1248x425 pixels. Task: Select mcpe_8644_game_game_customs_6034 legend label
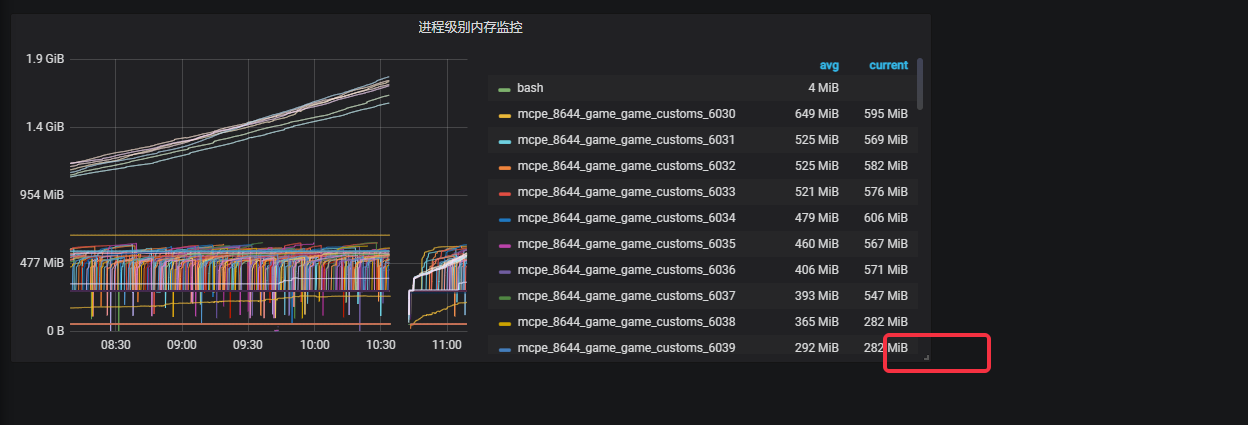point(626,218)
